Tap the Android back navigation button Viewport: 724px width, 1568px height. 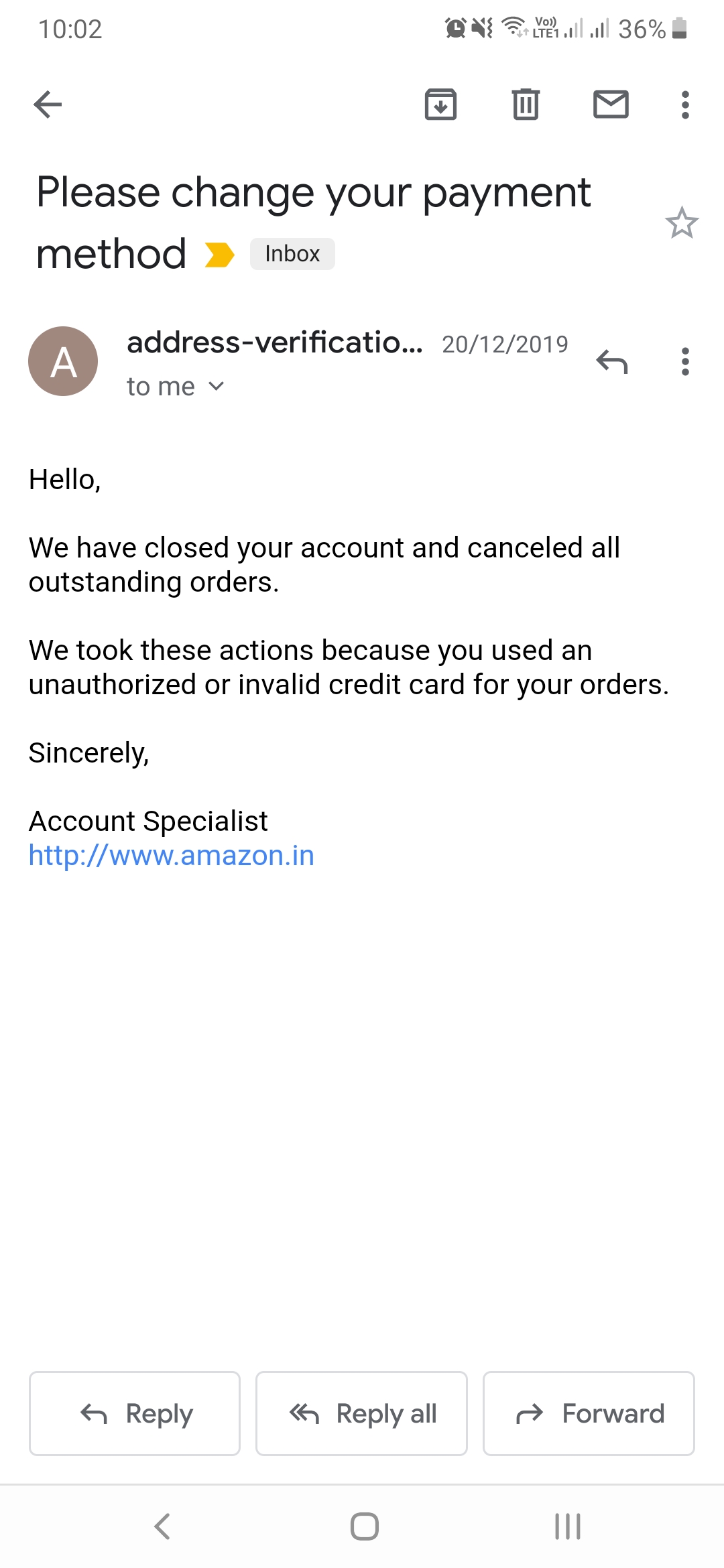[x=162, y=1526]
